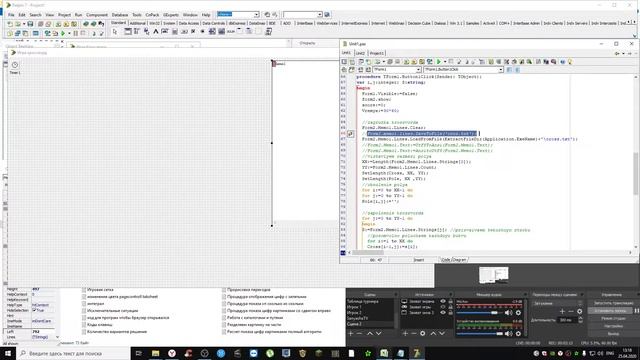Select the pointer arrow in component palette

(x=115, y=31)
